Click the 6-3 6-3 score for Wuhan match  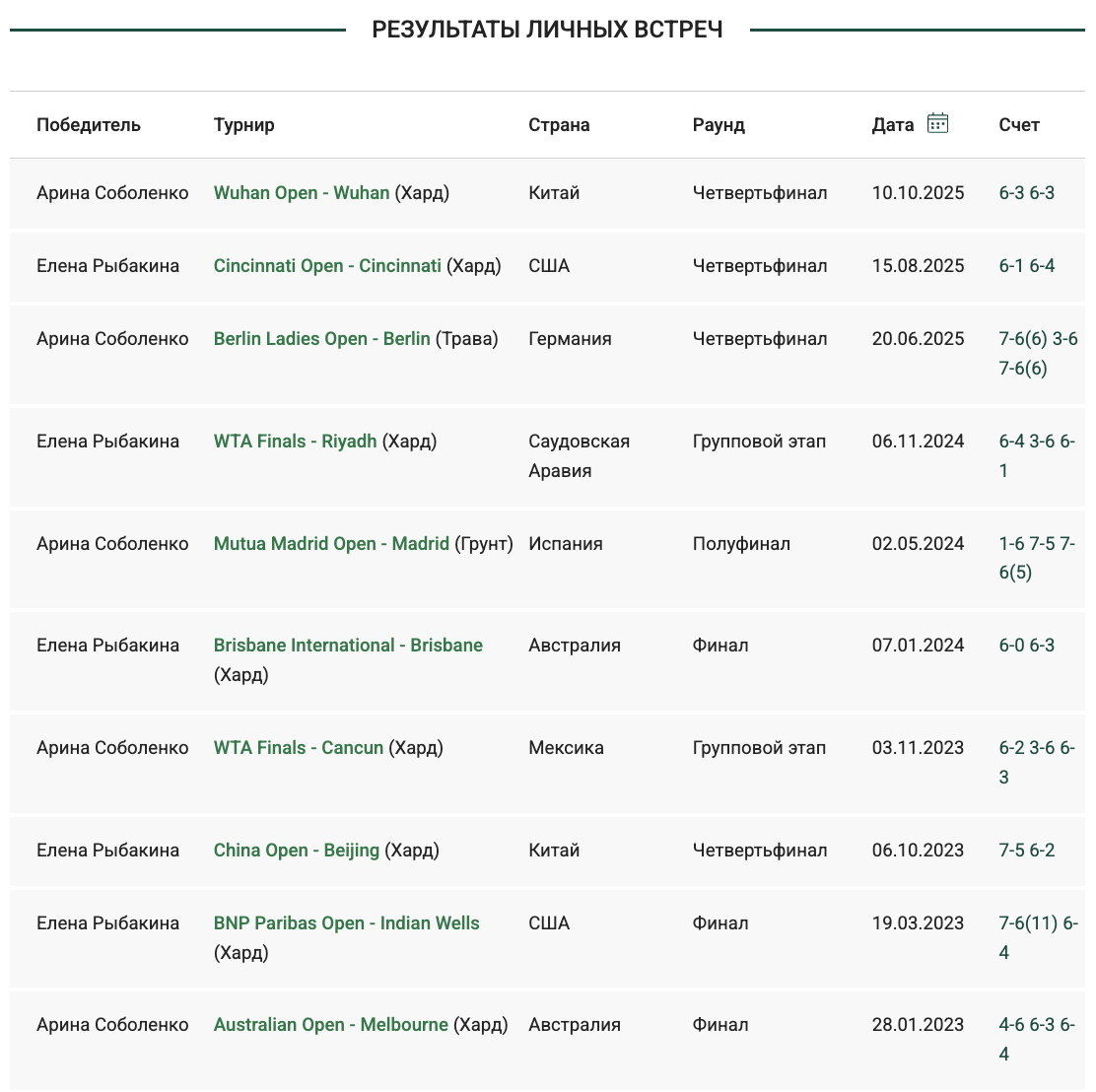tap(1027, 193)
